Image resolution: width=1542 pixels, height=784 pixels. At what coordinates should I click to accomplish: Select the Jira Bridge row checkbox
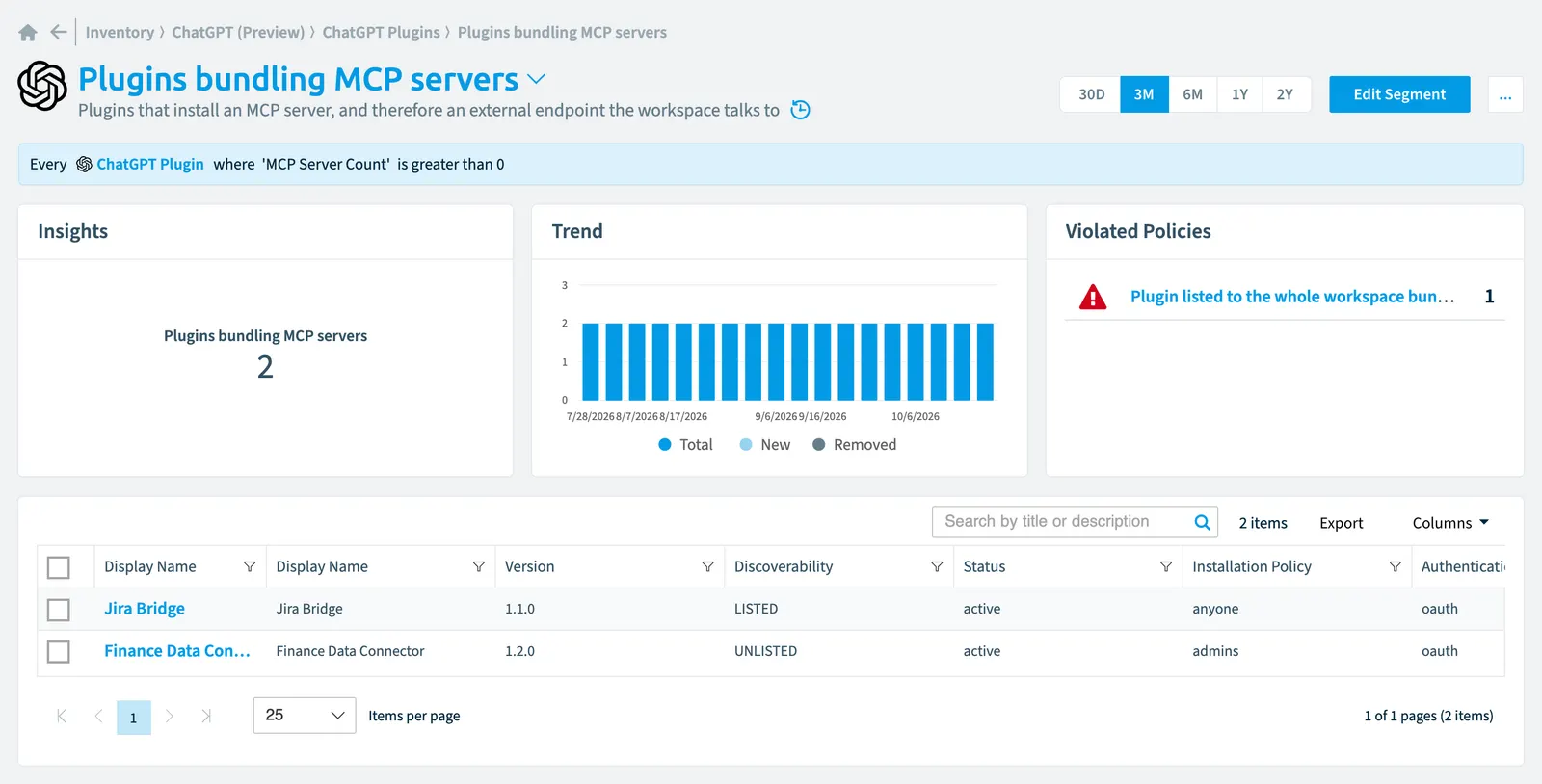tap(59, 610)
